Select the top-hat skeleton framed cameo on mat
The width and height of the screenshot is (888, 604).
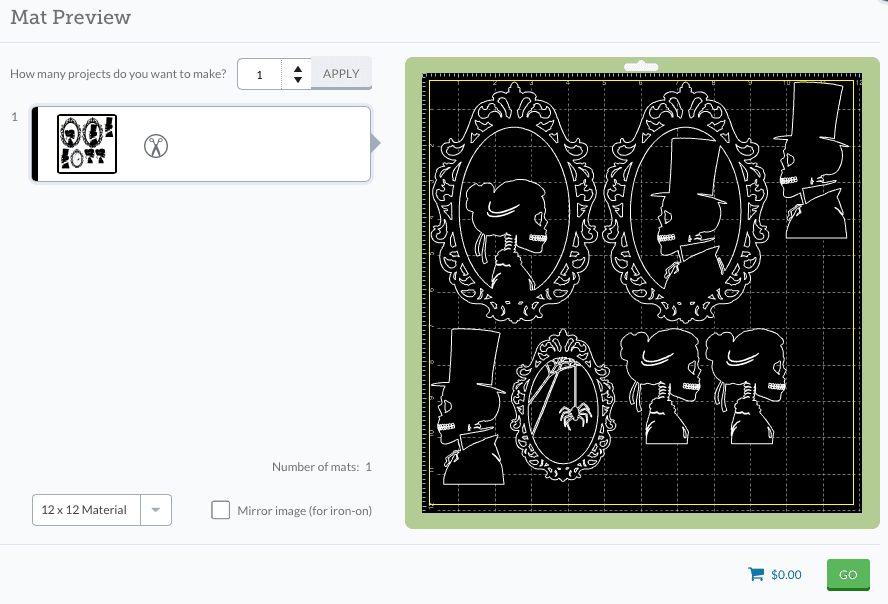(x=686, y=203)
